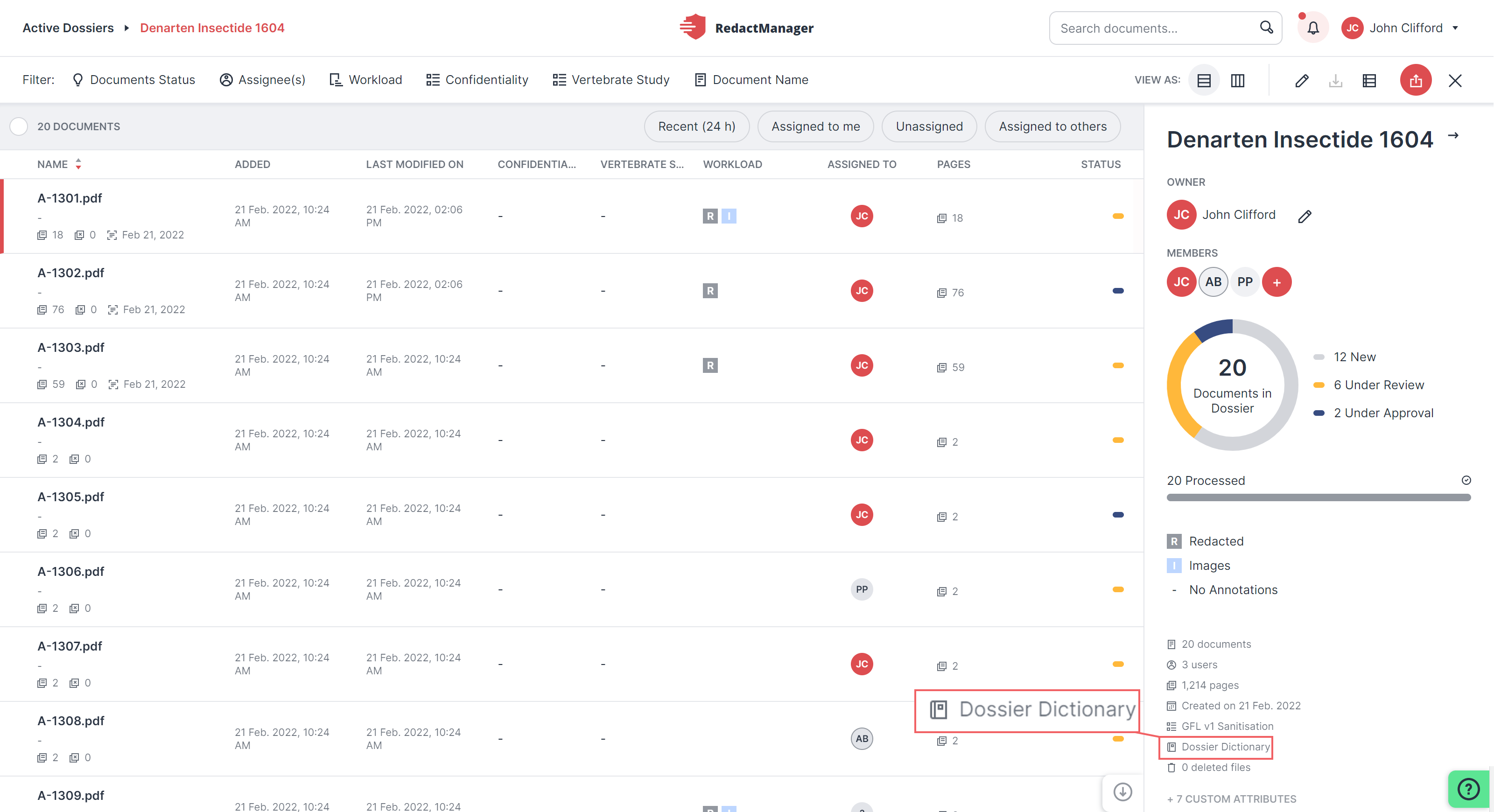This screenshot has width=1494, height=812.
Task: Click the ASSIGNED TO column header
Action: 861,164
